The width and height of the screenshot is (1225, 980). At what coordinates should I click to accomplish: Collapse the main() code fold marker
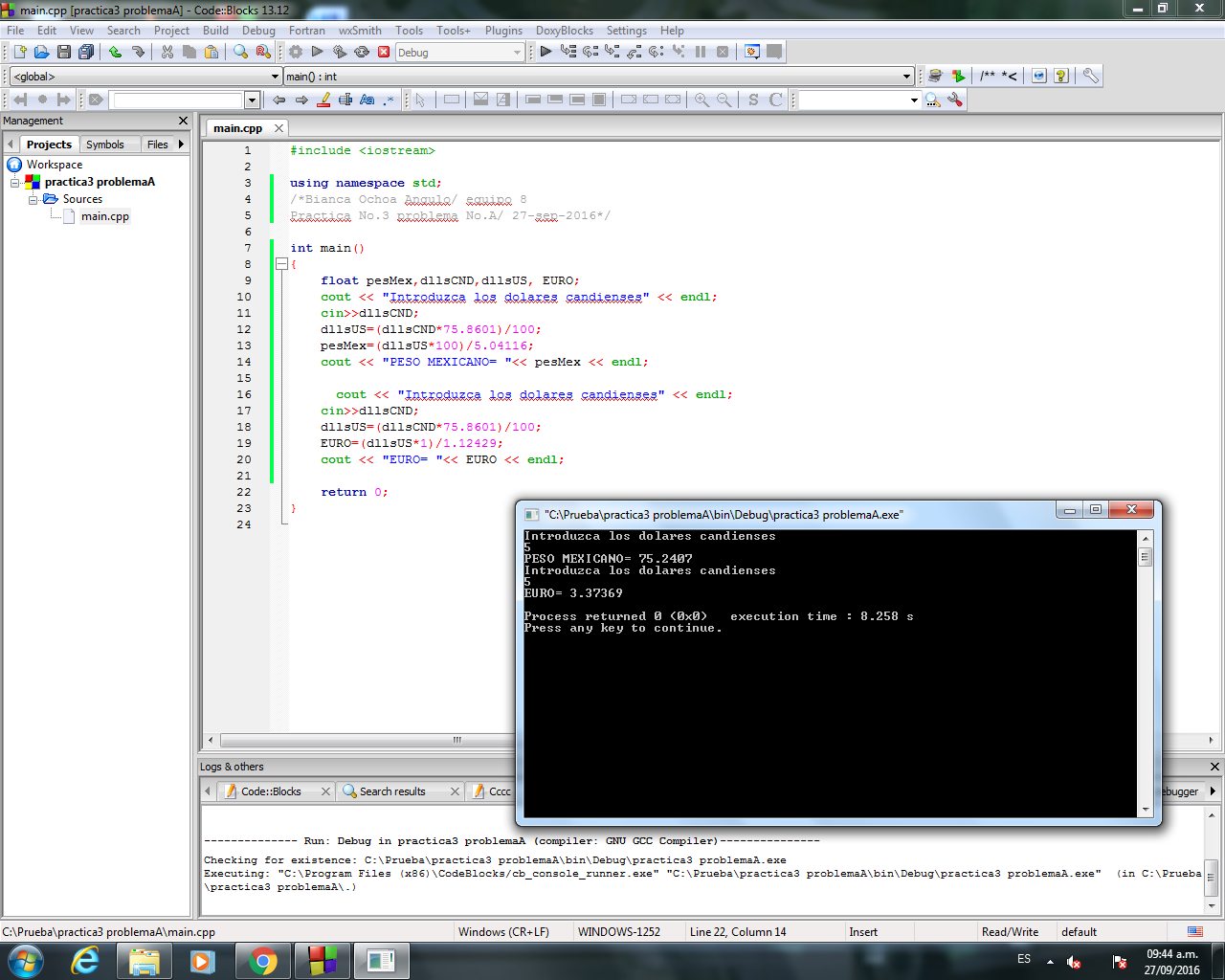(281, 264)
